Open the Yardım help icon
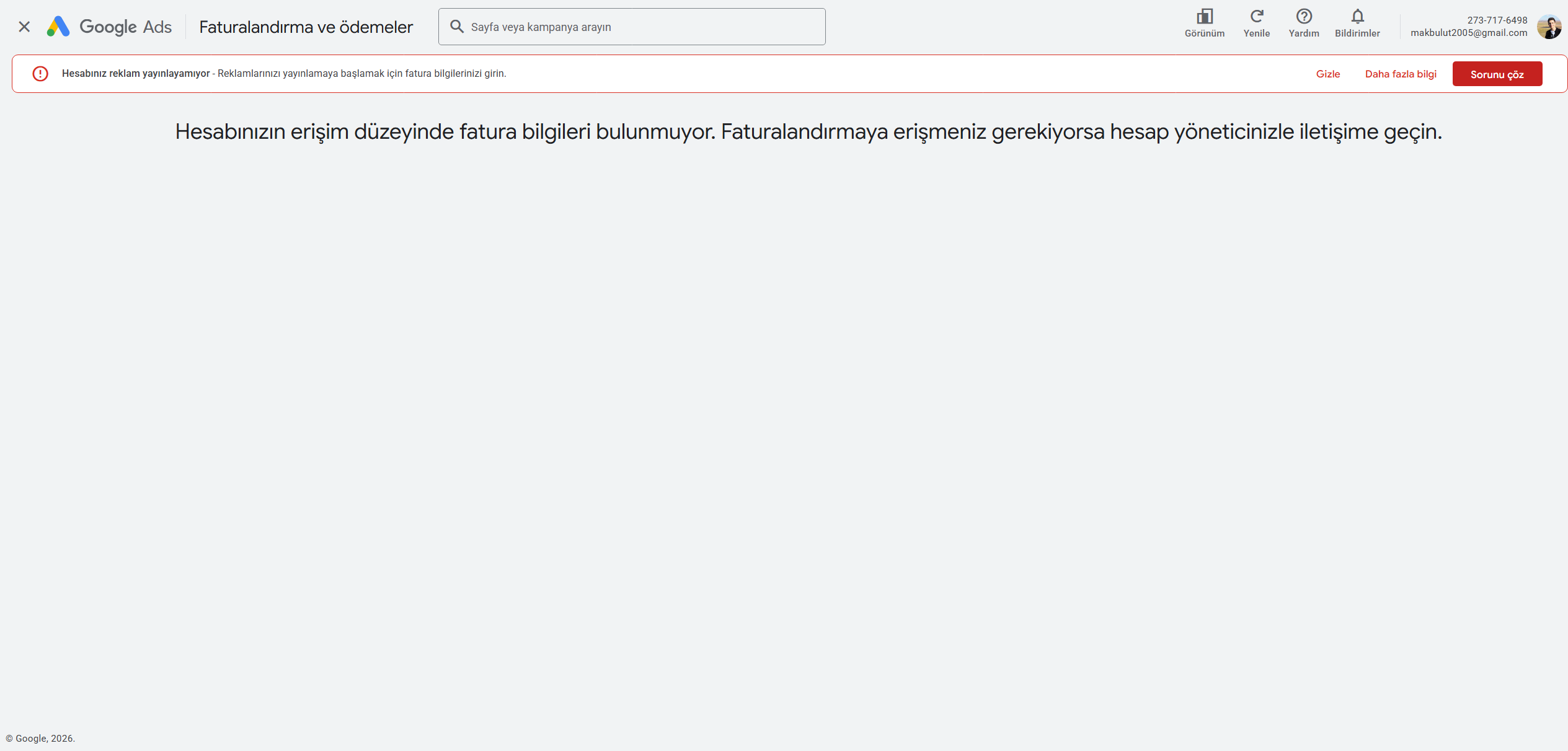The width and height of the screenshot is (1568, 751). 1303,16
